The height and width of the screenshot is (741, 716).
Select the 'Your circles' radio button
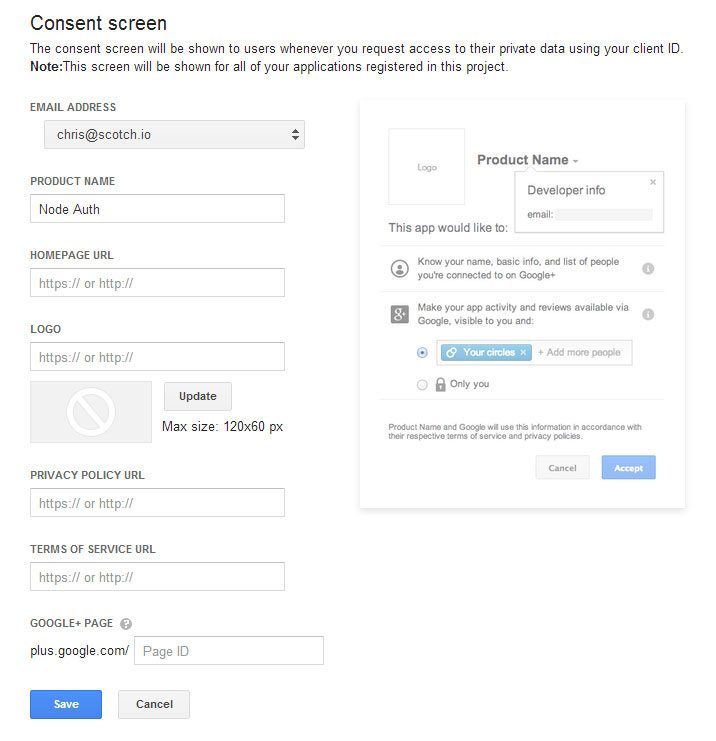[x=423, y=353]
